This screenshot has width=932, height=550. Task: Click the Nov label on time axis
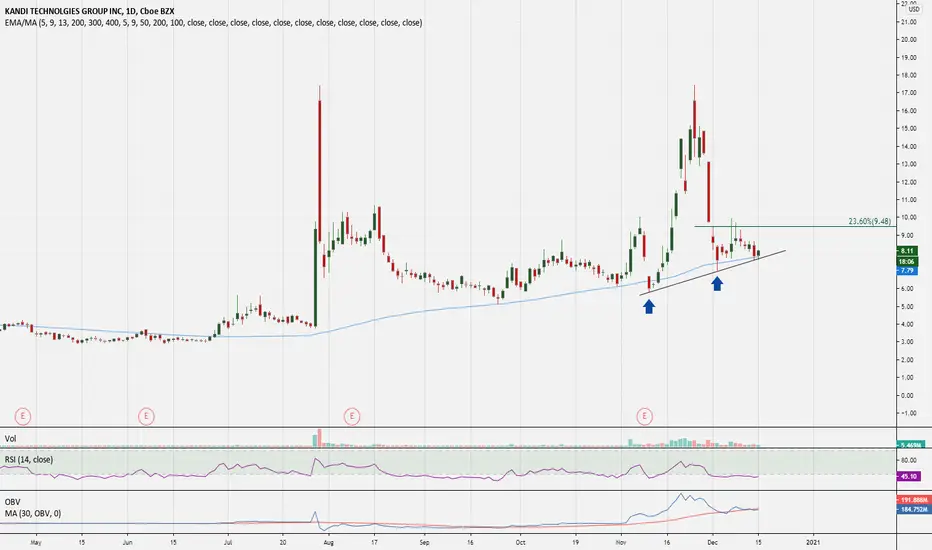pos(621,542)
